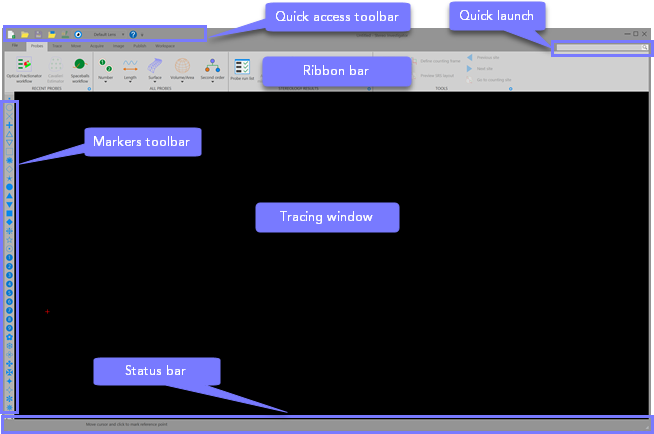Click the status bar reference point message

[126, 424]
